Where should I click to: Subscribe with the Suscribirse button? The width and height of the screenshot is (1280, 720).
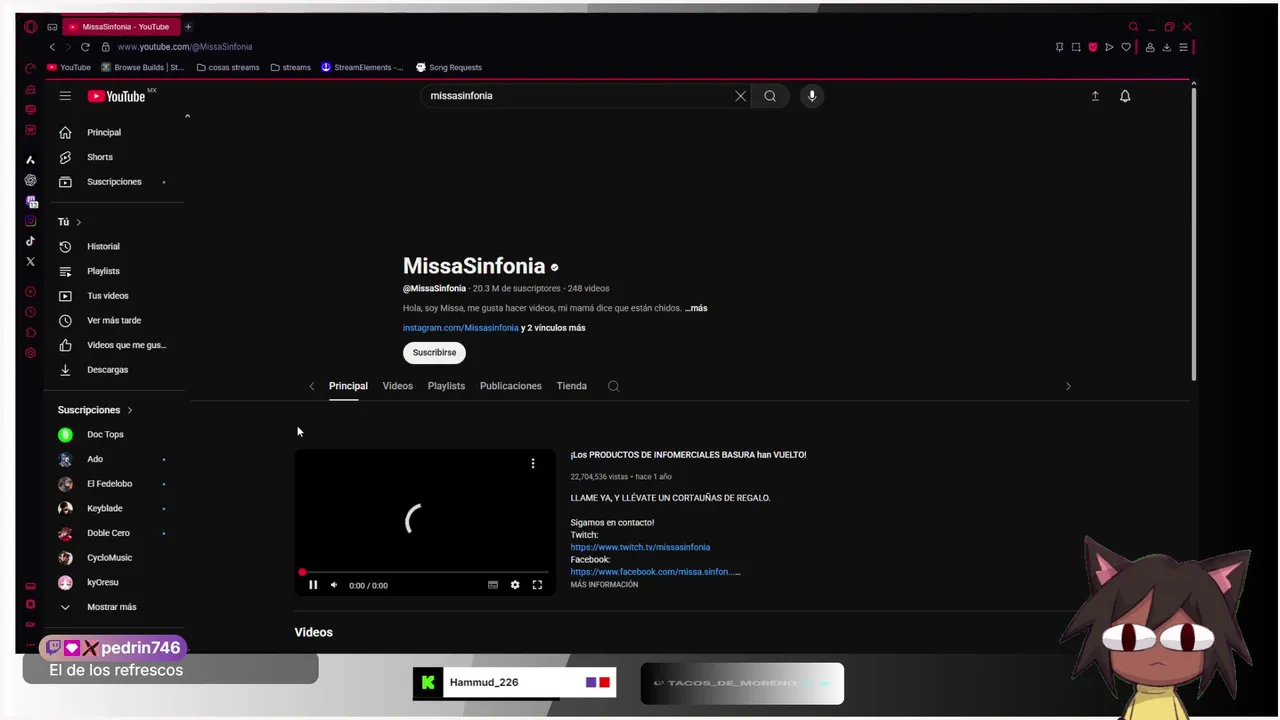point(434,352)
